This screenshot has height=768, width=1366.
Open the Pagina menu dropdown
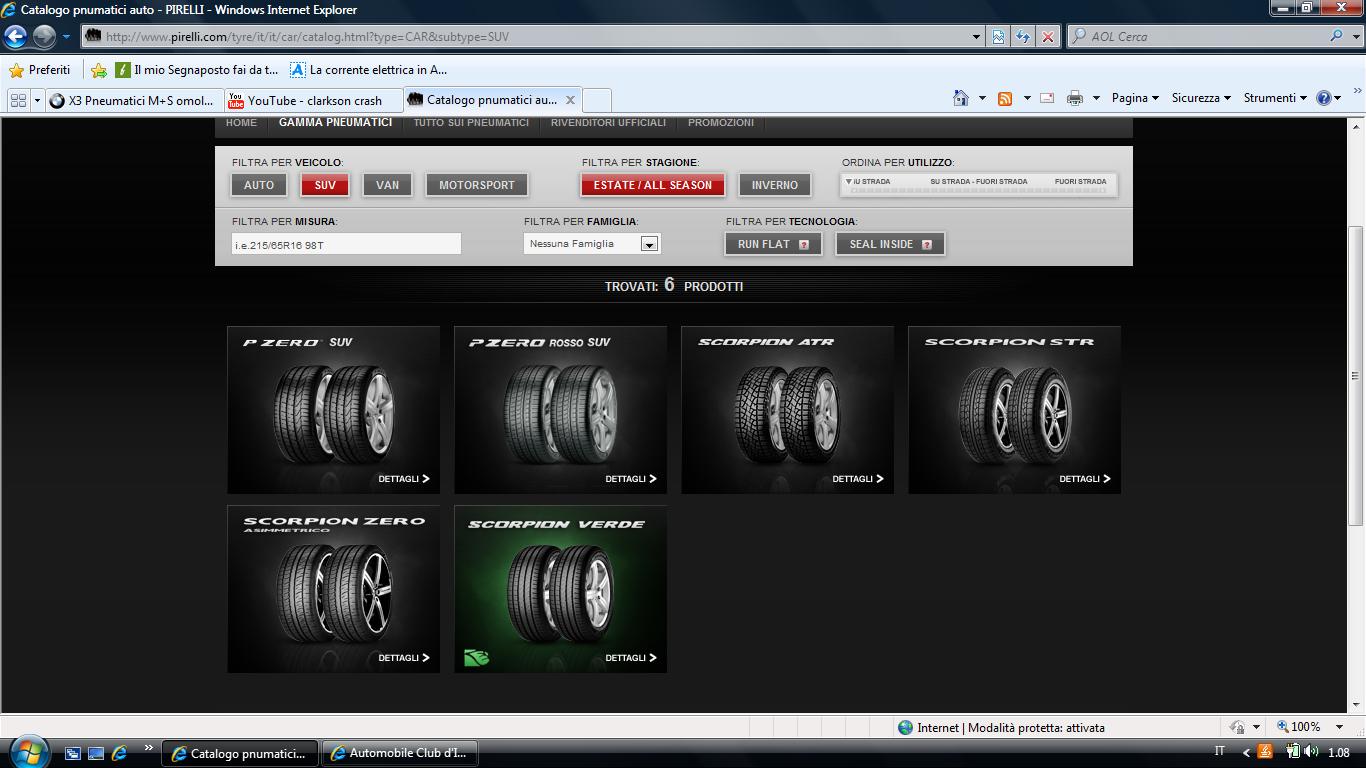click(x=1134, y=98)
